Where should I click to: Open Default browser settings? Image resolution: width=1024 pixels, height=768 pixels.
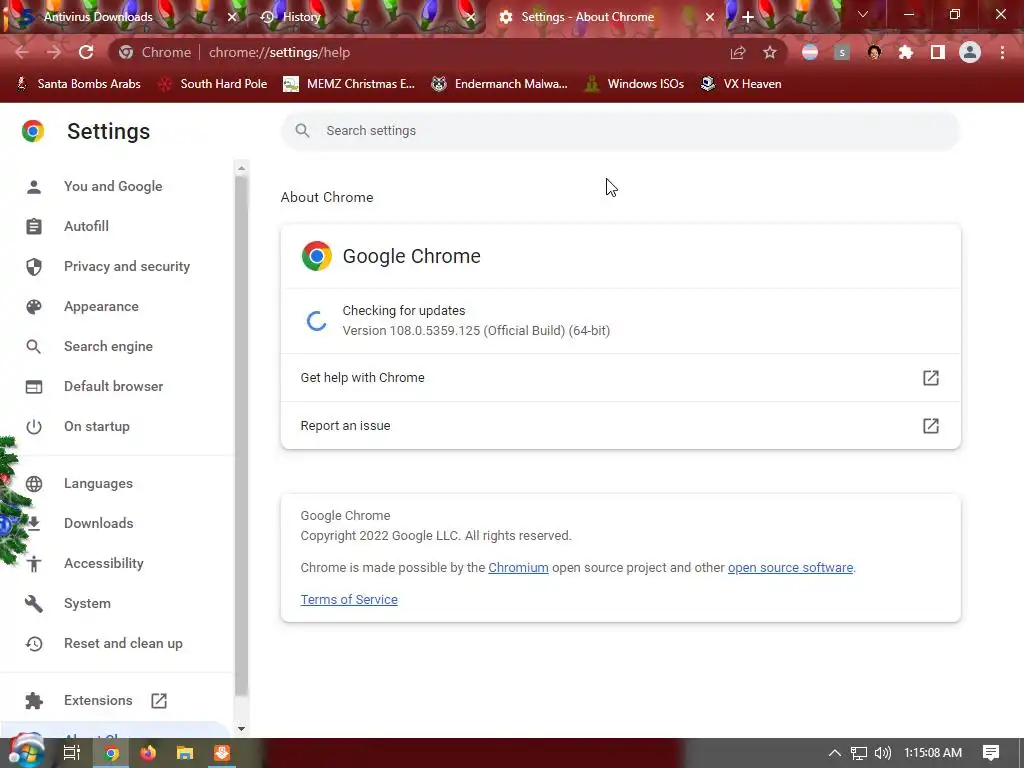(x=114, y=386)
